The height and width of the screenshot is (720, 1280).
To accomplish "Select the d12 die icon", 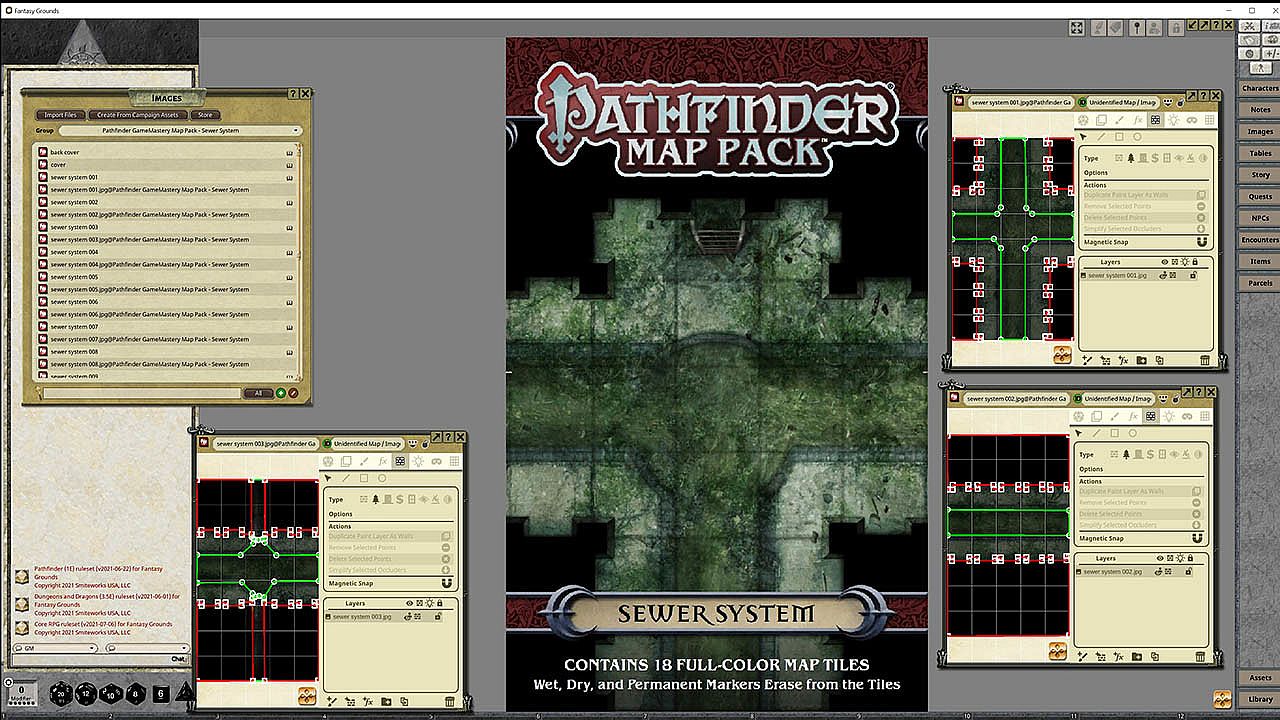I will [87, 694].
